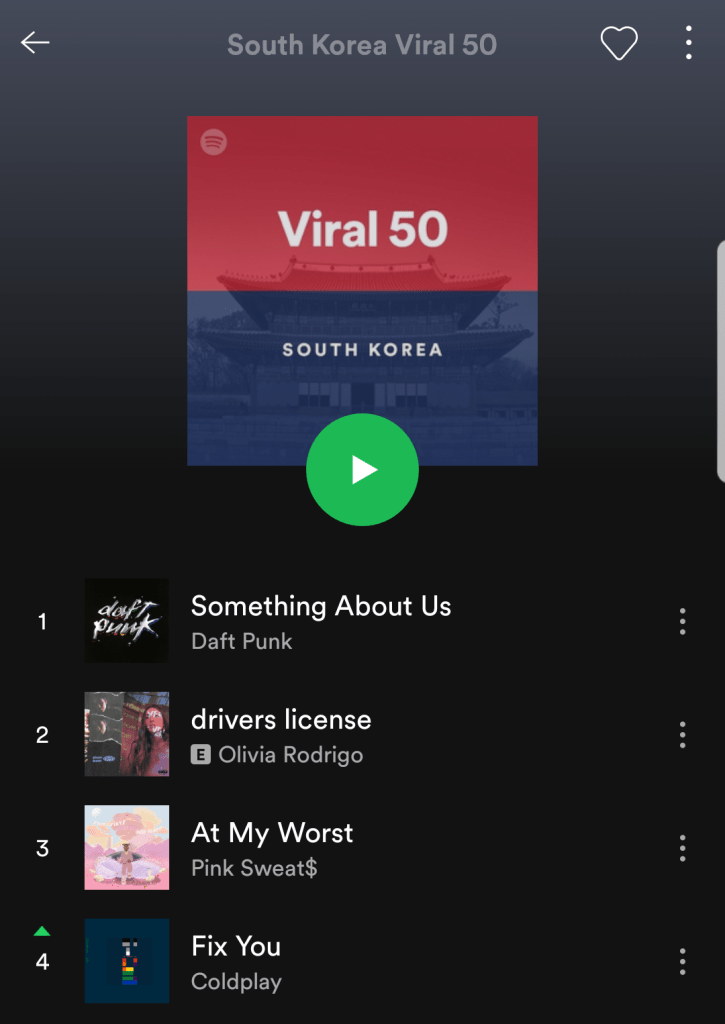The height and width of the screenshot is (1024, 725).
Task: Open more options for Fix You
Action: coord(683,961)
